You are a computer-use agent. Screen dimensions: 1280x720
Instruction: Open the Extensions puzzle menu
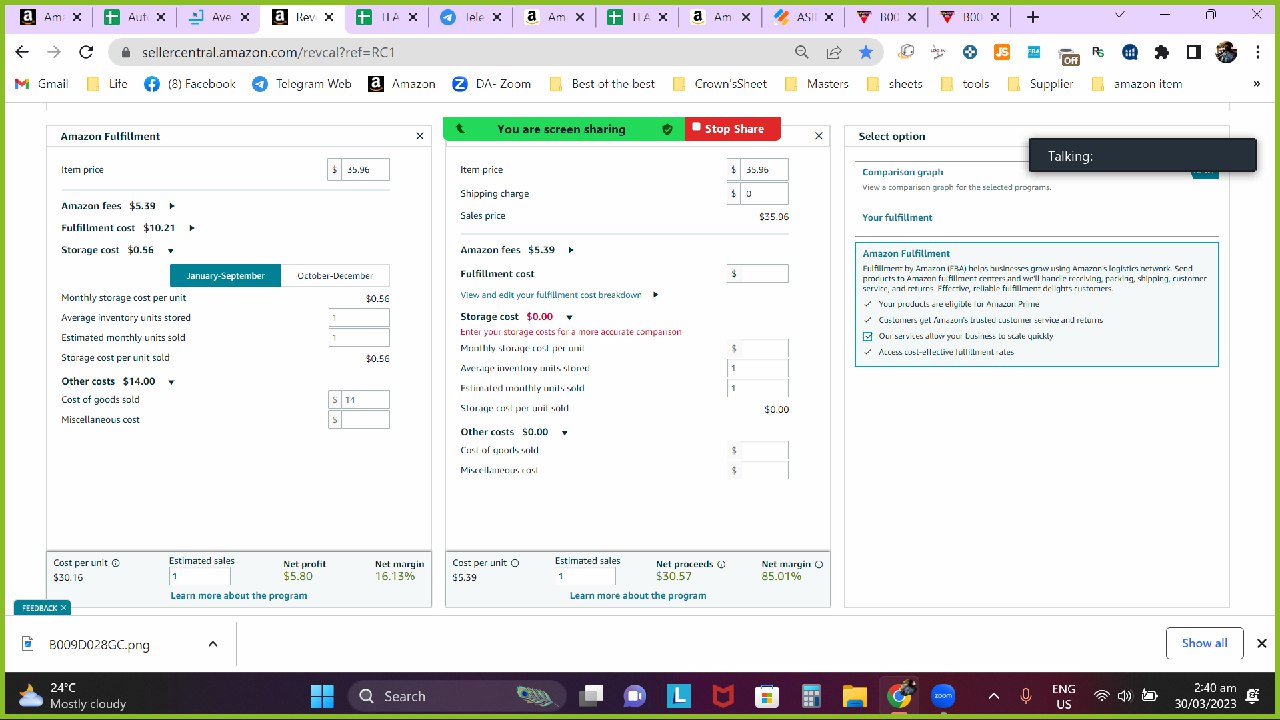point(1162,52)
